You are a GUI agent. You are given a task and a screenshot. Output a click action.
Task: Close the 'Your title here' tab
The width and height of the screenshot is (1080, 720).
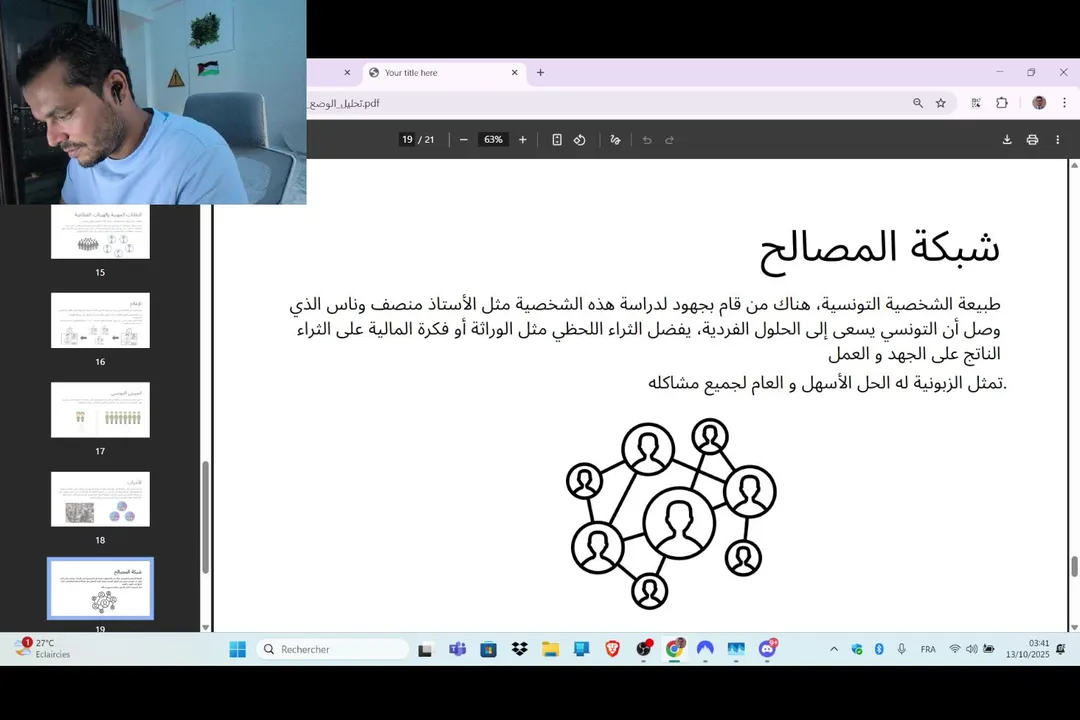point(514,72)
